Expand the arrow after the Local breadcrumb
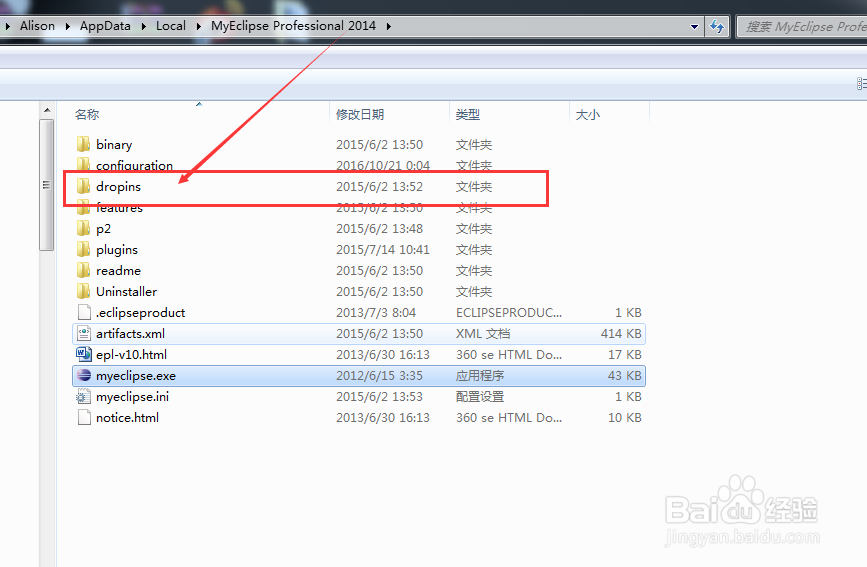This screenshot has width=867, height=567. tap(198, 26)
